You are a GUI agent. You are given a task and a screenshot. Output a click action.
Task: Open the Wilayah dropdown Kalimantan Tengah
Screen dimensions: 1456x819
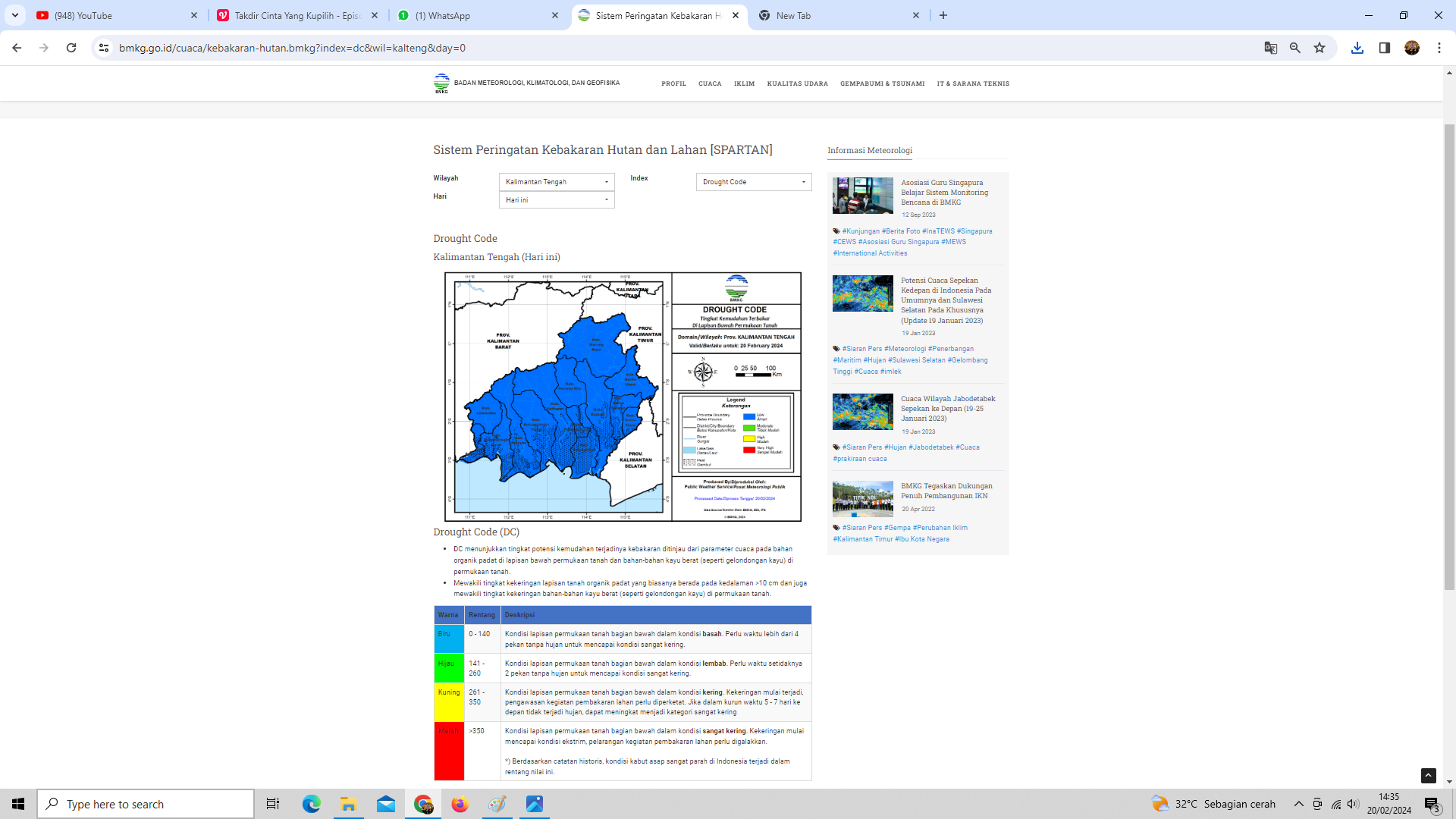tap(557, 182)
